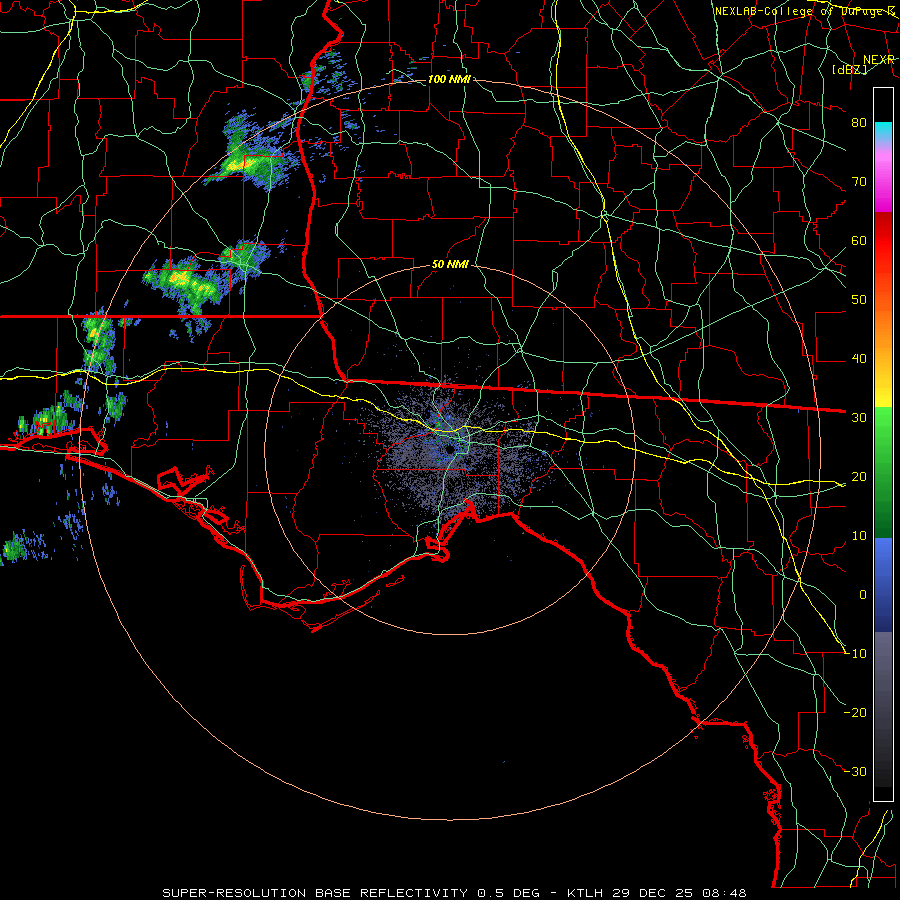Image resolution: width=900 pixels, height=900 pixels.
Task: Click the "100 NMI" range ring label
Action: tap(449, 79)
